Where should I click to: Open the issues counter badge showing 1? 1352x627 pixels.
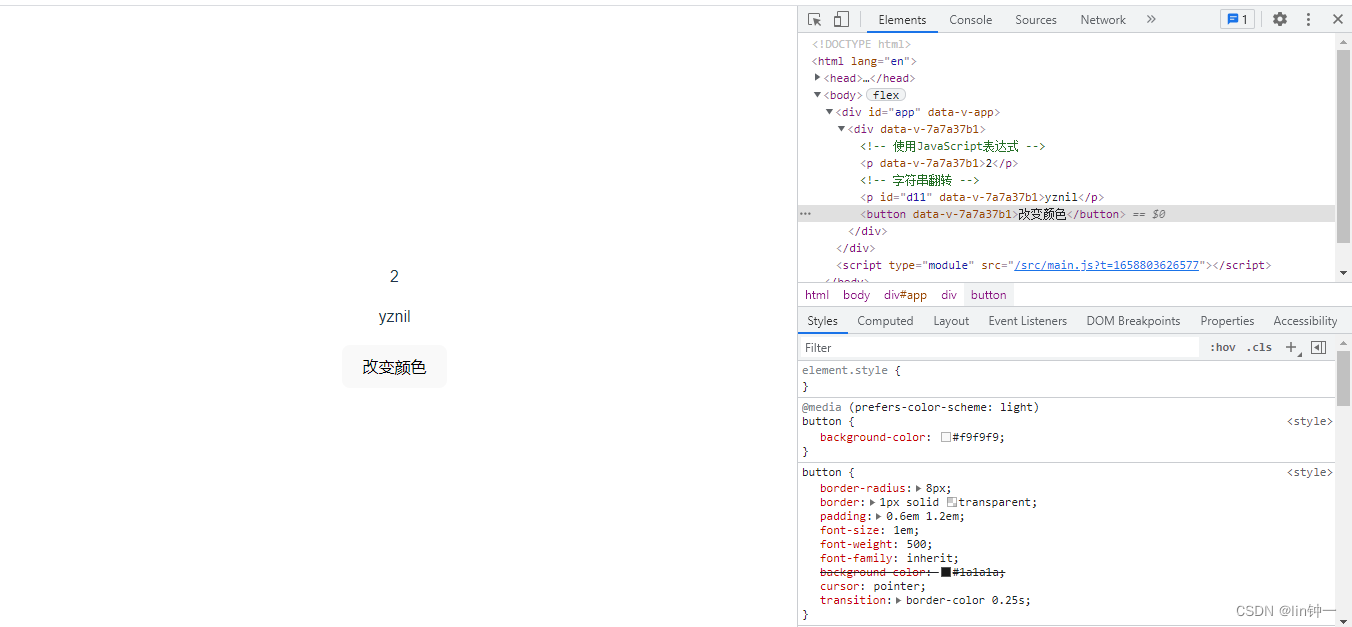(1237, 19)
